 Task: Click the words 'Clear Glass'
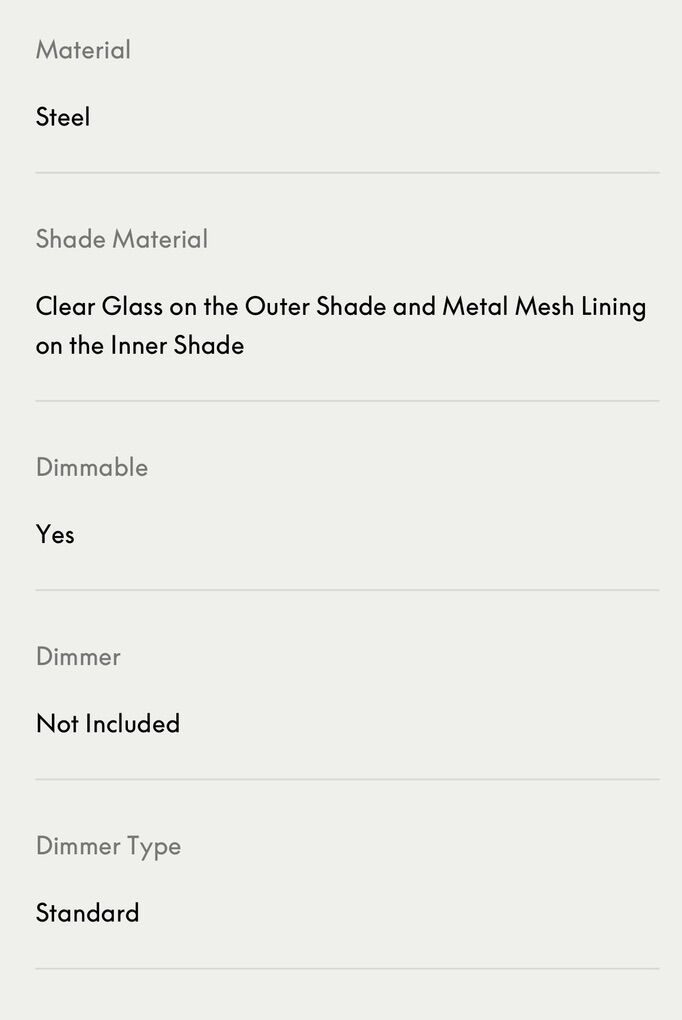pyautogui.click(x=99, y=306)
